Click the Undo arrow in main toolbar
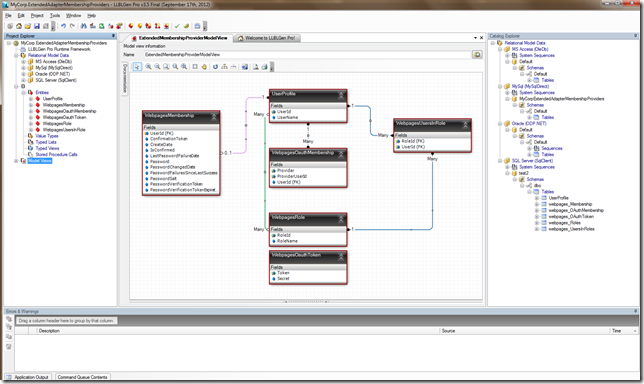Viewport: 644px width, 384px height. (x=63, y=26)
